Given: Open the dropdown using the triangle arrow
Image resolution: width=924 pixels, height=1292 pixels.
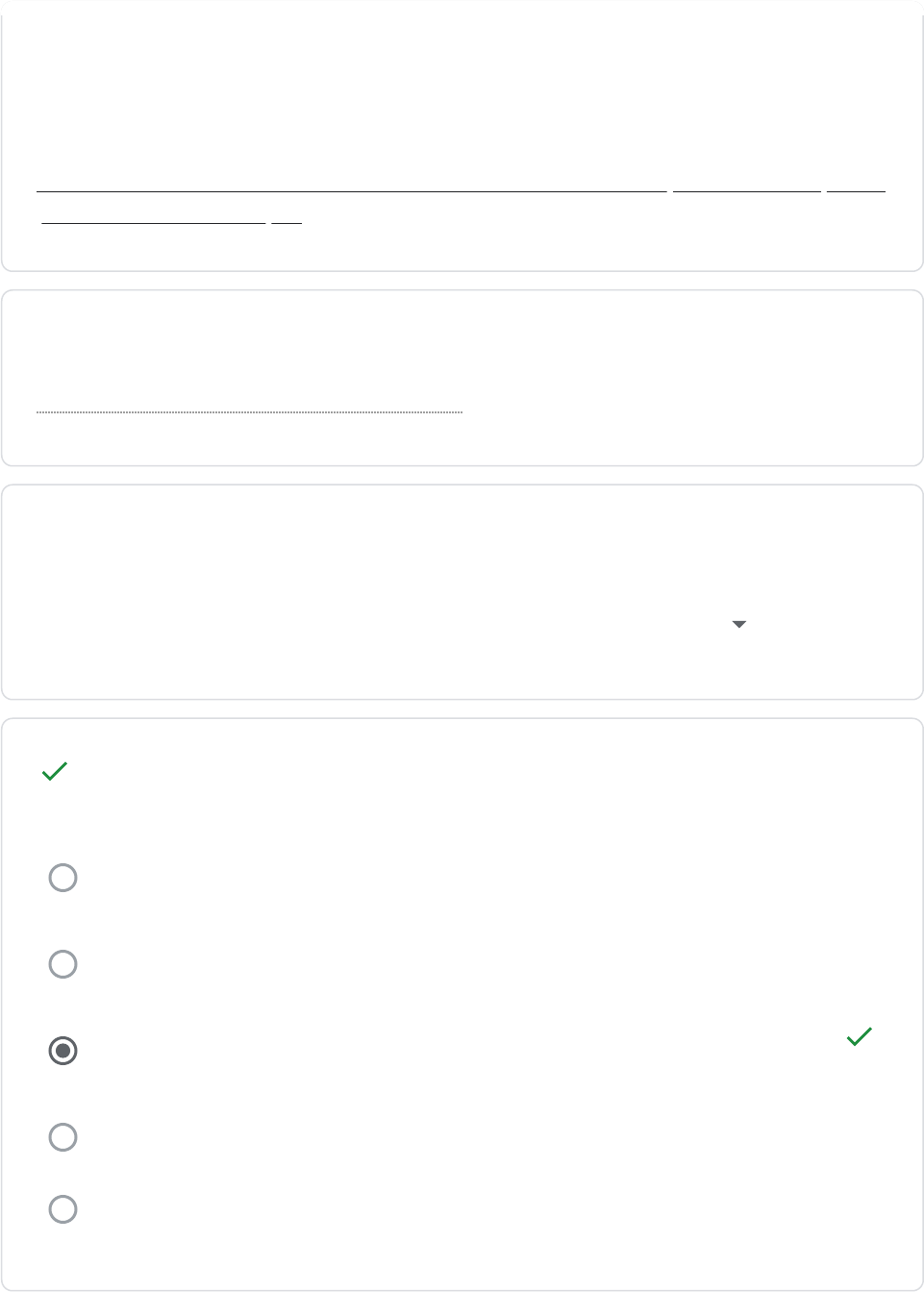Looking at the screenshot, I should pyautogui.click(x=738, y=625).
